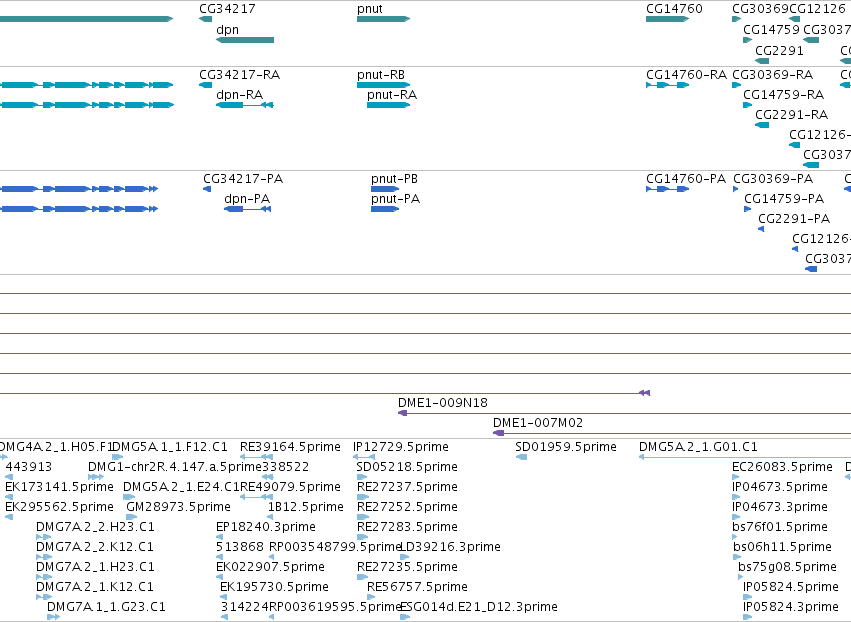
Task: Select the CG14760 gene label
Action: (674, 9)
